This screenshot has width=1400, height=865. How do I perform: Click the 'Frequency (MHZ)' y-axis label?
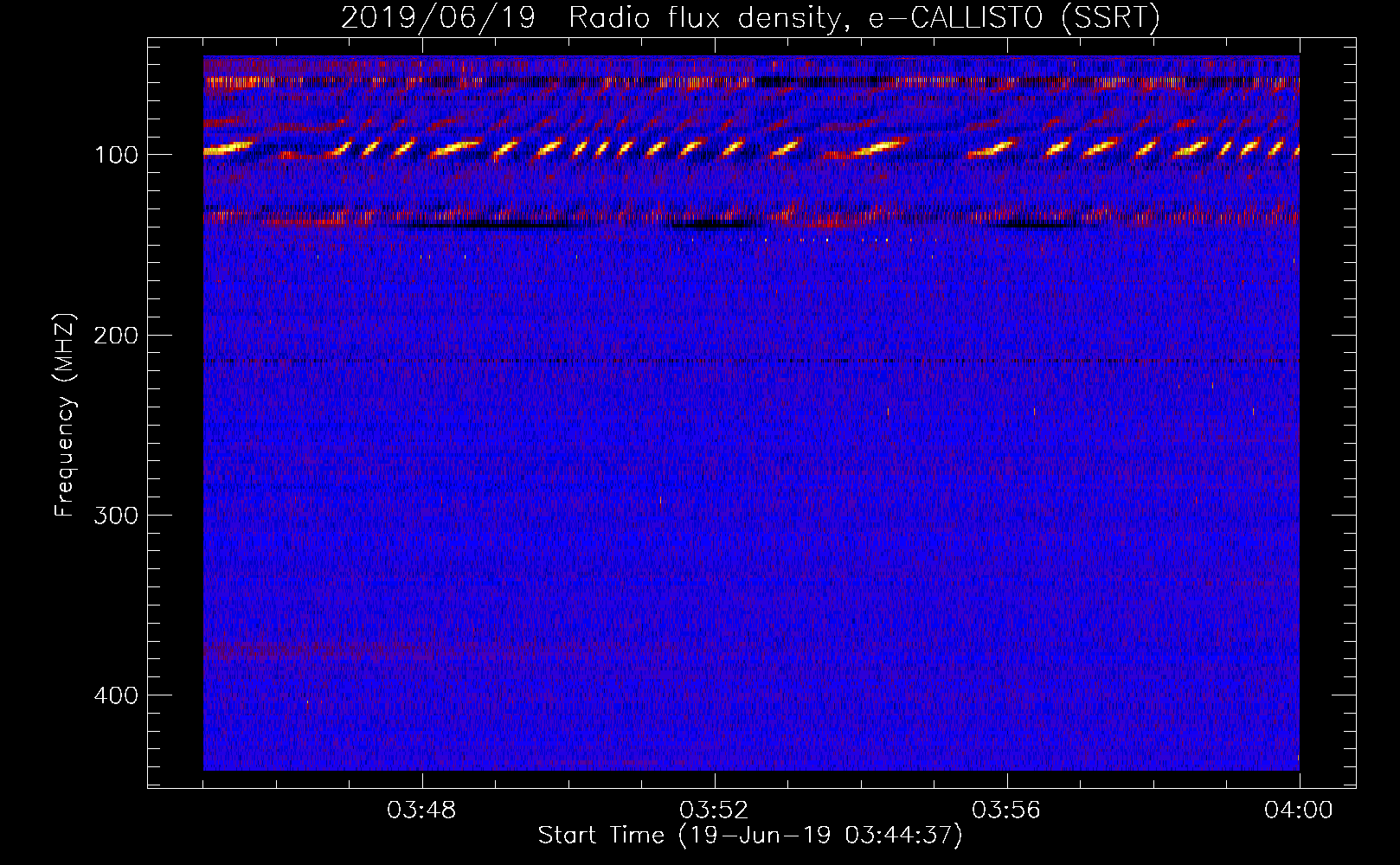point(65,414)
